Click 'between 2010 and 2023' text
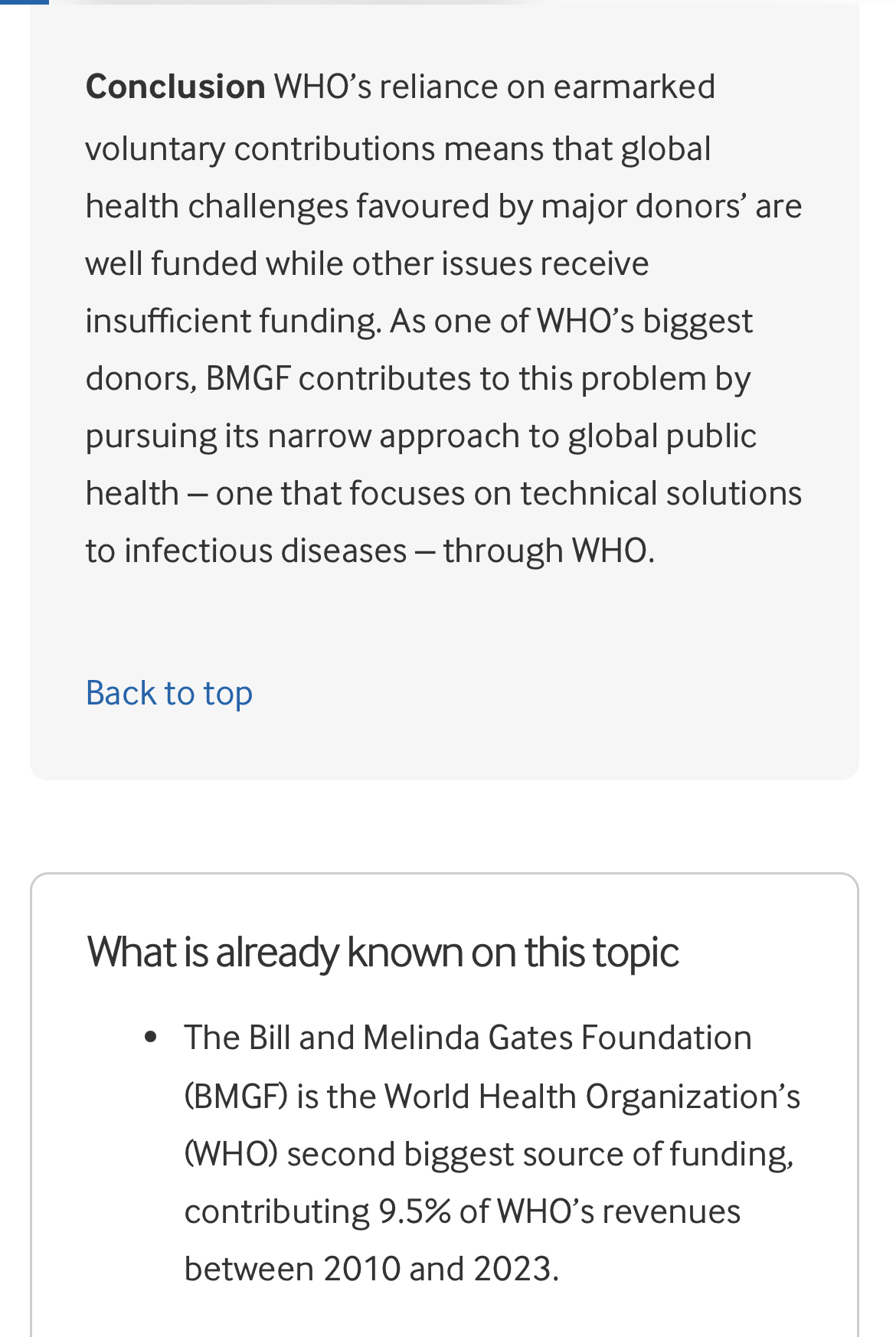The height and width of the screenshot is (1337, 896). pyautogui.click(x=371, y=1269)
